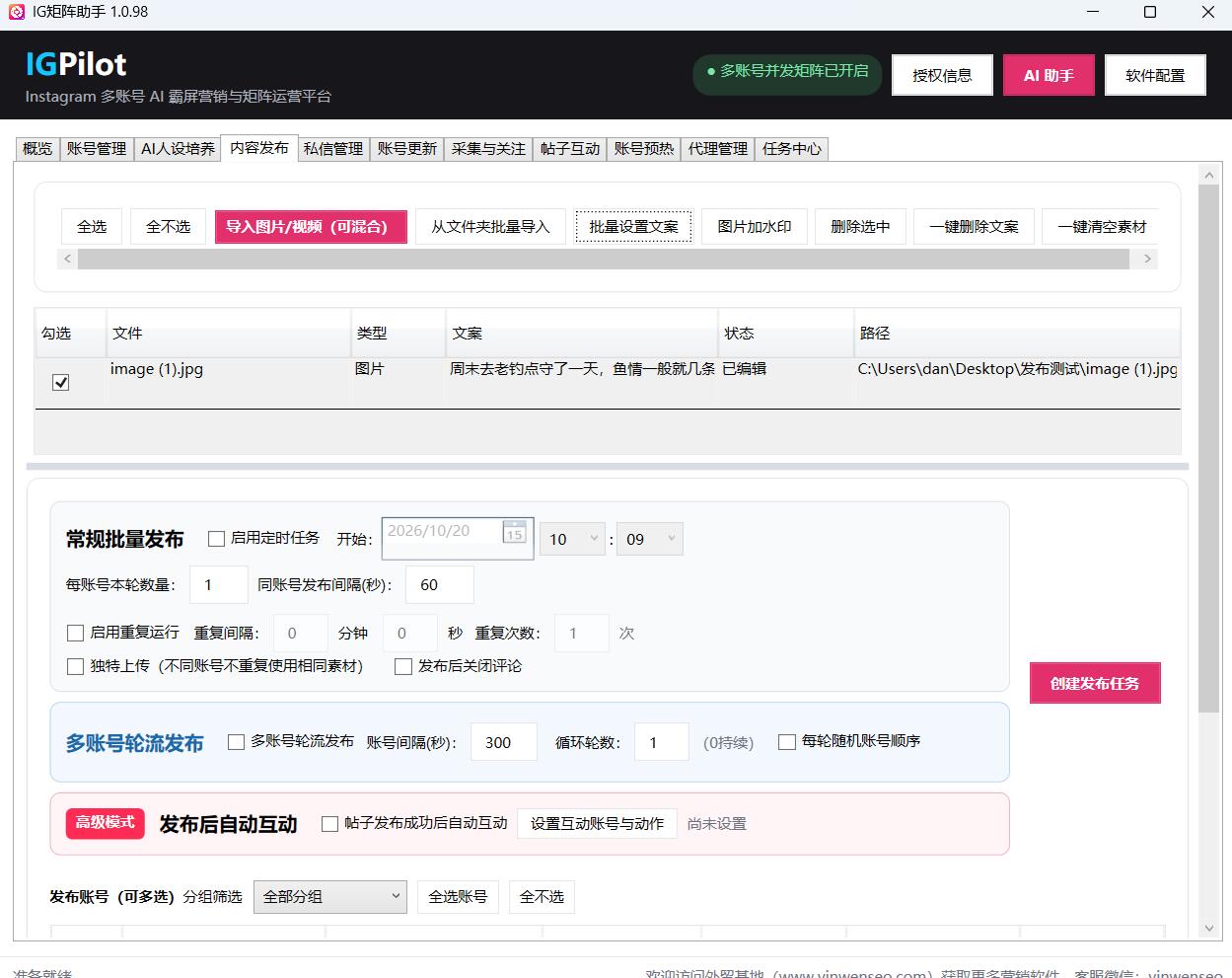This screenshot has width=1232, height=978.
Task: Open 账号更新 tab
Action: [x=407, y=149]
